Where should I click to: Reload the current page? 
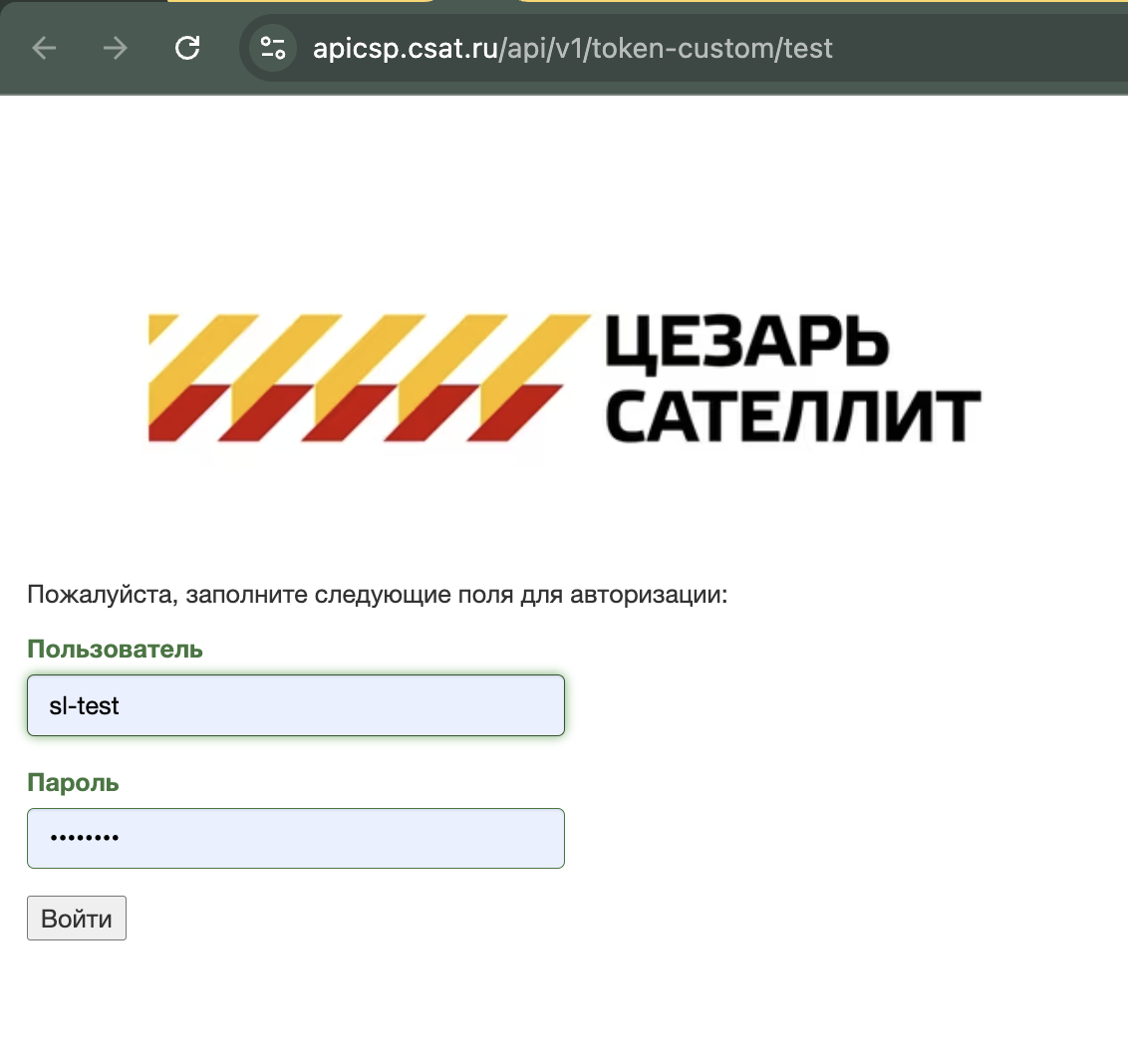(x=187, y=48)
